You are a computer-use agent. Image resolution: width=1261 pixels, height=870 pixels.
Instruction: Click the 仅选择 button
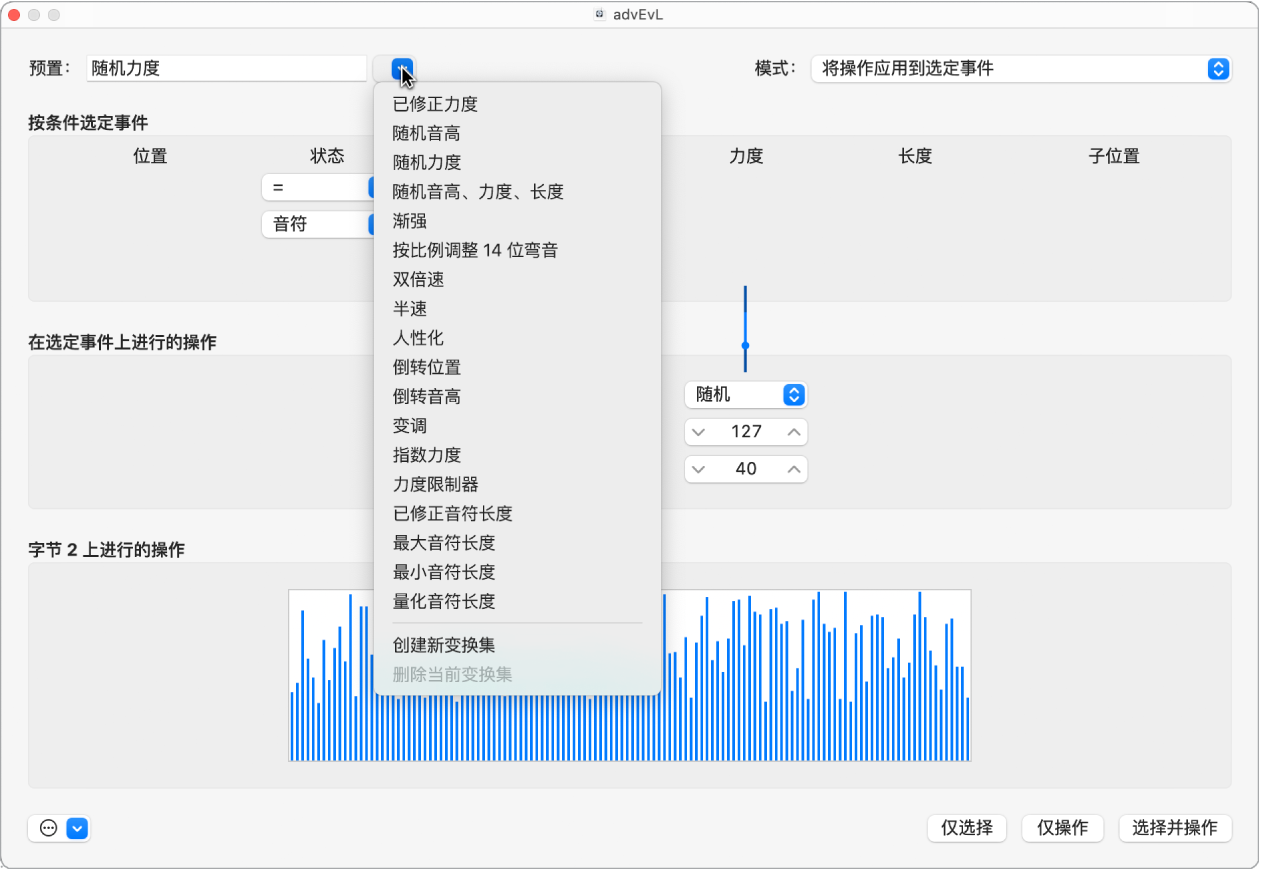pos(966,828)
